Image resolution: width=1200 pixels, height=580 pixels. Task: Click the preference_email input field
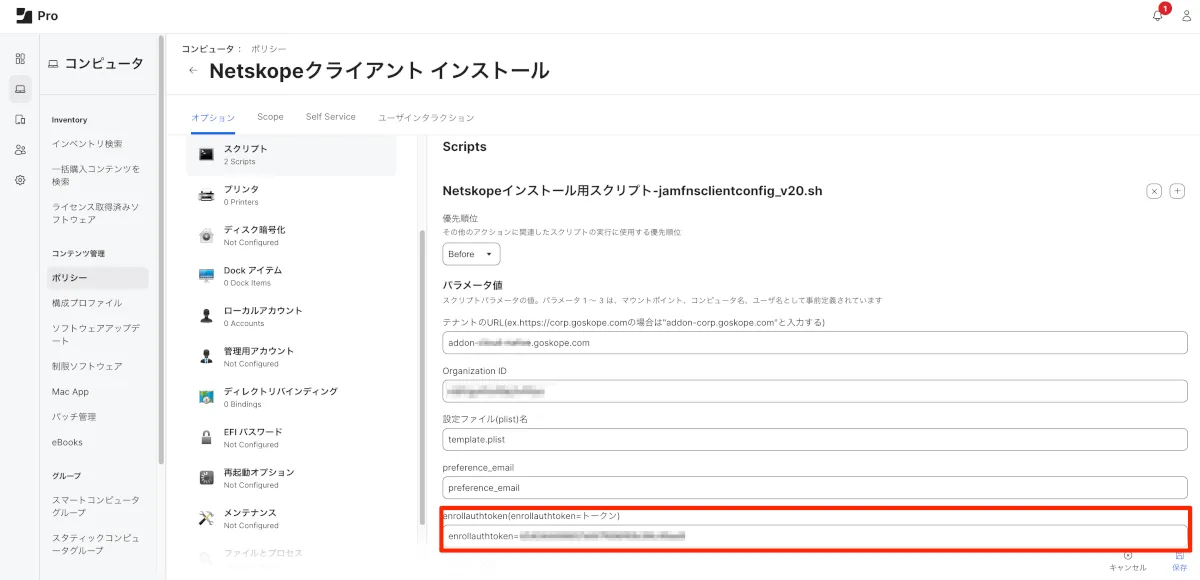815,487
